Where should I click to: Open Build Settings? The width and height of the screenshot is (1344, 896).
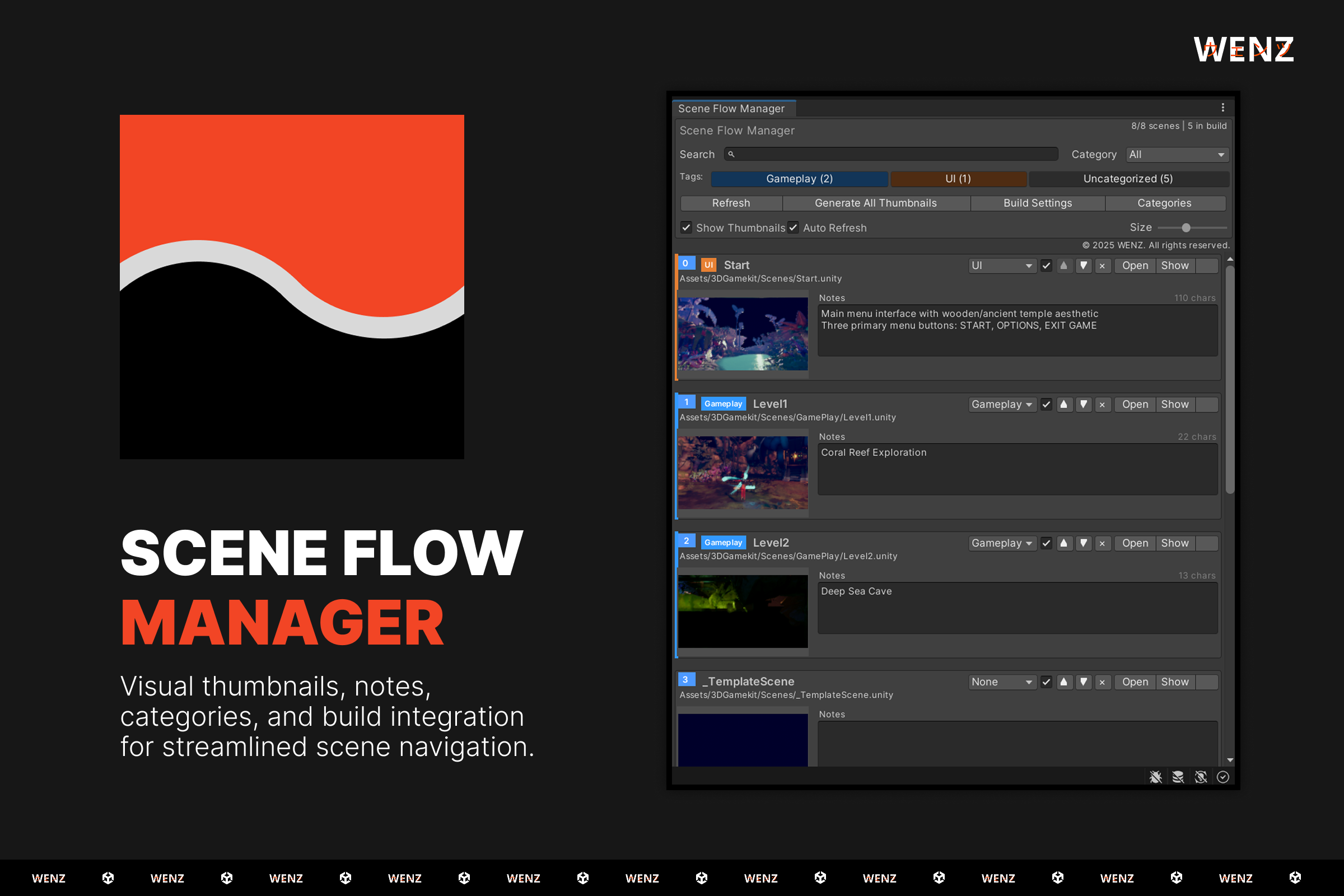click(x=1038, y=203)
